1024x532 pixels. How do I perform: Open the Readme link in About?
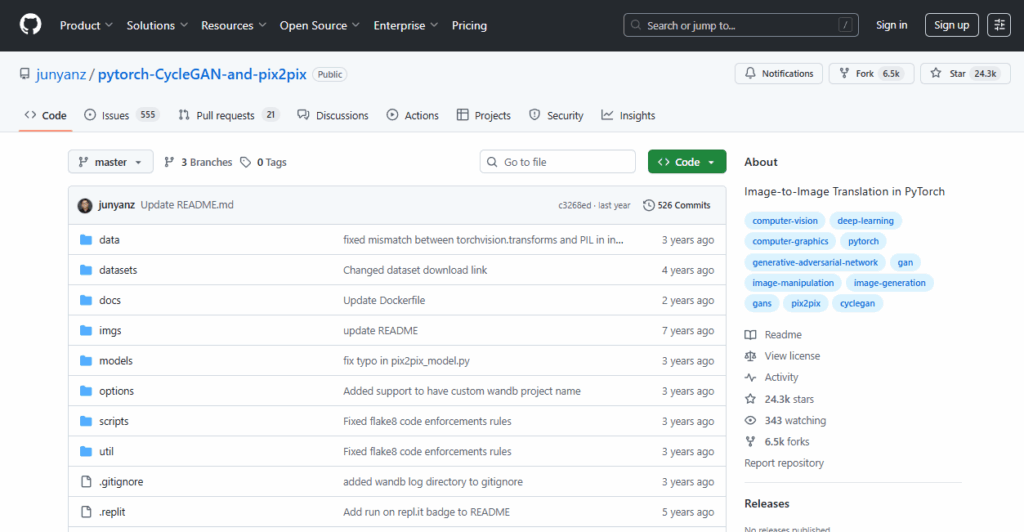point(773,334)
